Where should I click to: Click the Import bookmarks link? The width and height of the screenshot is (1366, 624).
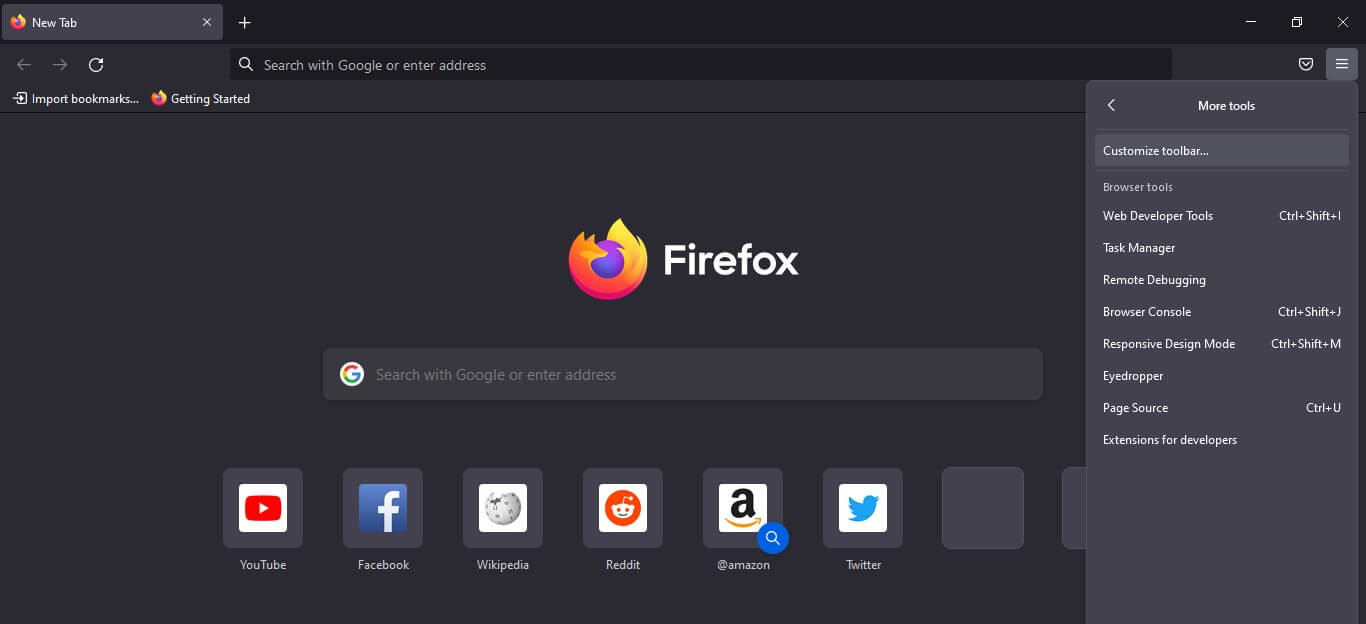(x=75, y=98)
